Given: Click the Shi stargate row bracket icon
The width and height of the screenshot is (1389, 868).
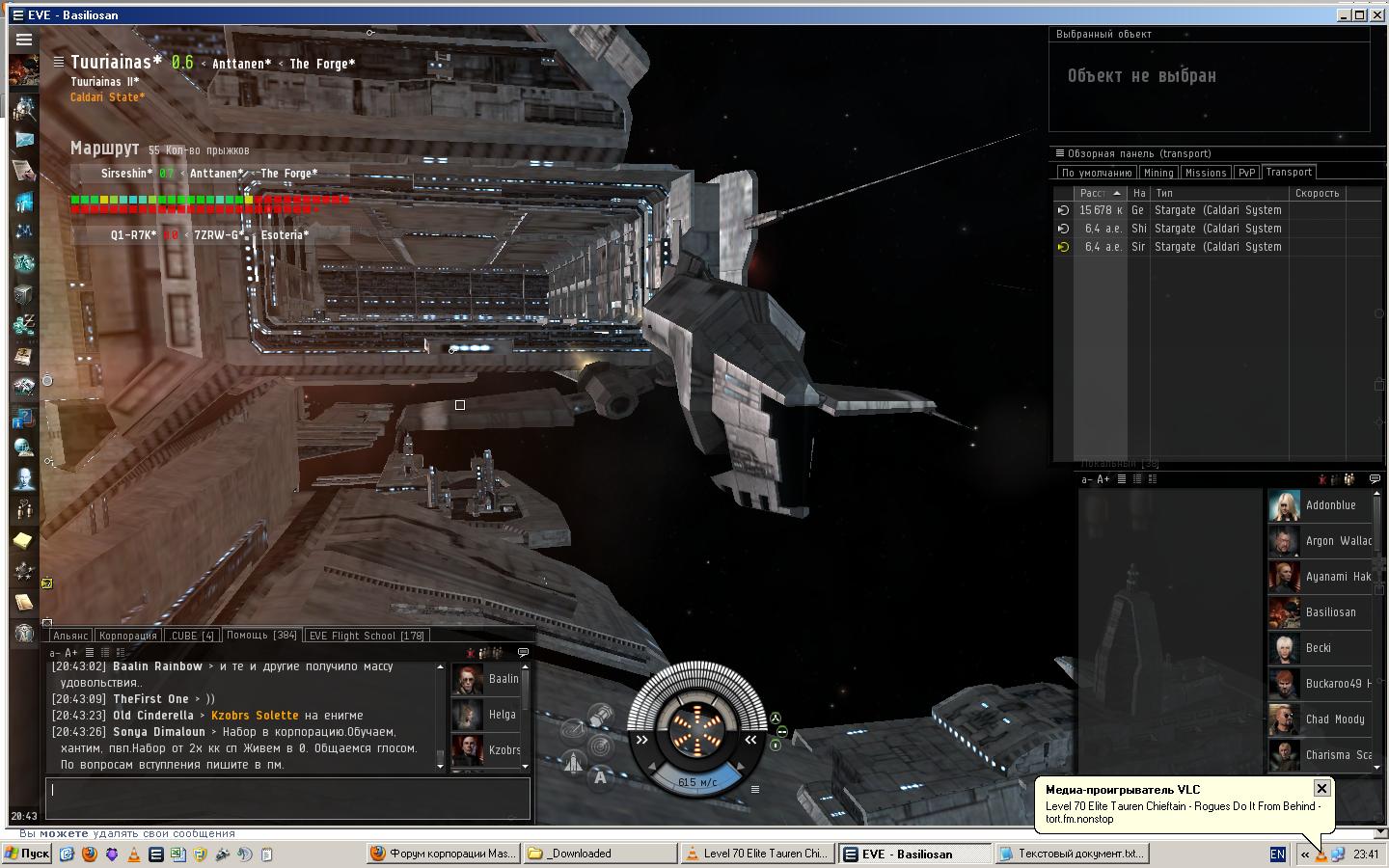Looking at the screenshot, I should click(1063, 229).
